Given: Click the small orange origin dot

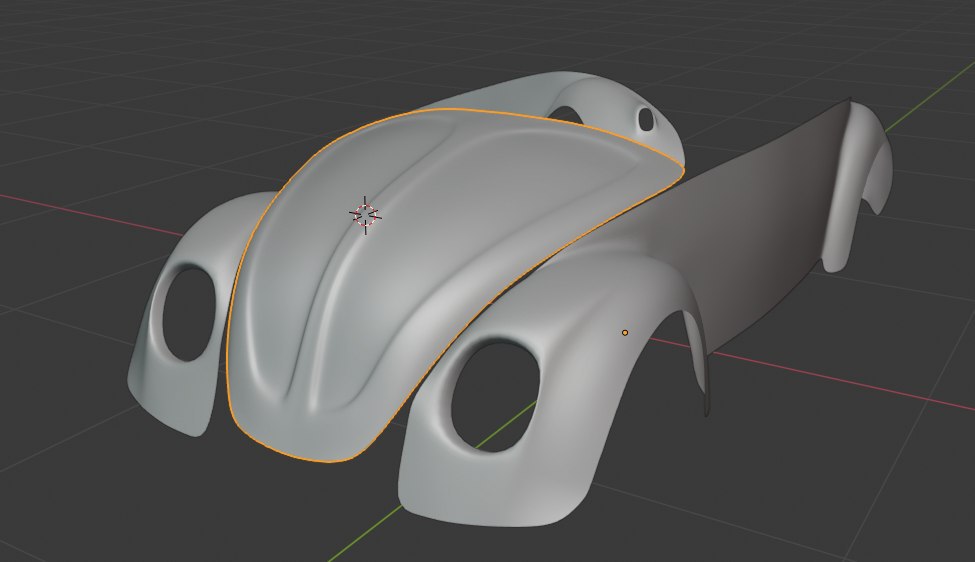Looking at the screenshot, I should (x=625, y=332).
